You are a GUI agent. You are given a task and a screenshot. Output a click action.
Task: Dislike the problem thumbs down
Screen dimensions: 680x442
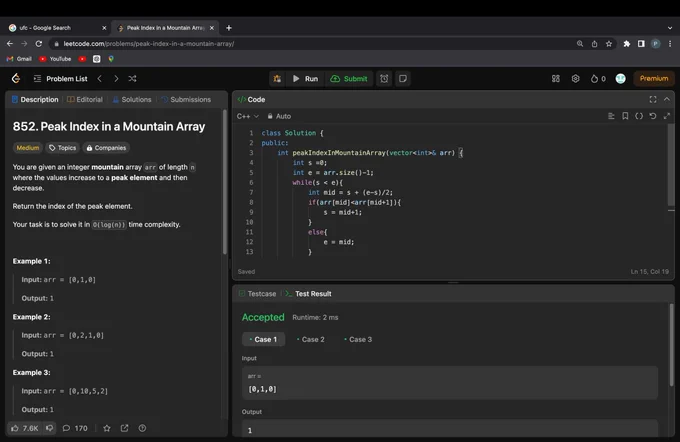click(49, 428)
